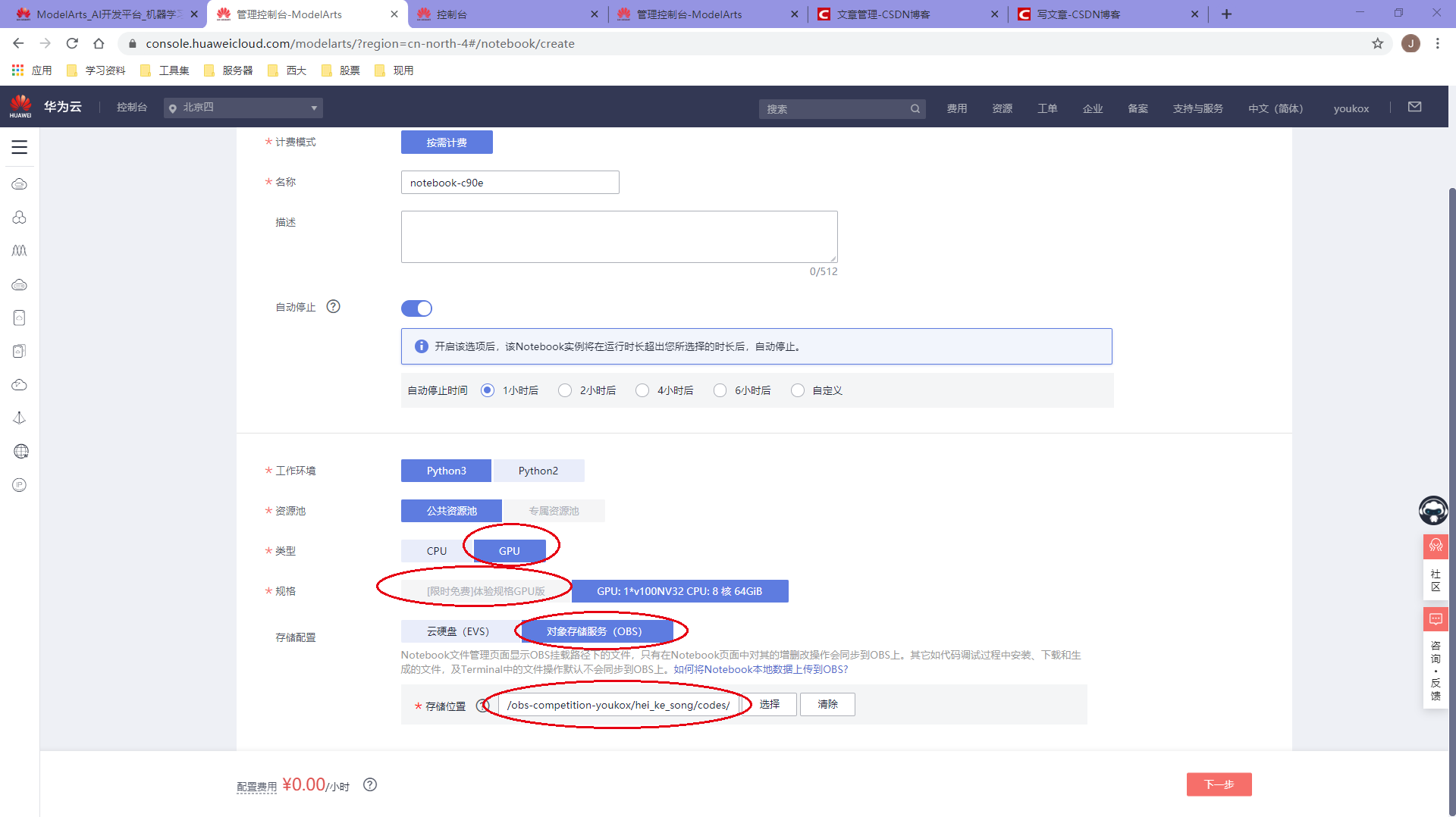Click the help icon beside 自动停止
Viewport: 1456px width, 817px height.
click(x=334, y=306)
